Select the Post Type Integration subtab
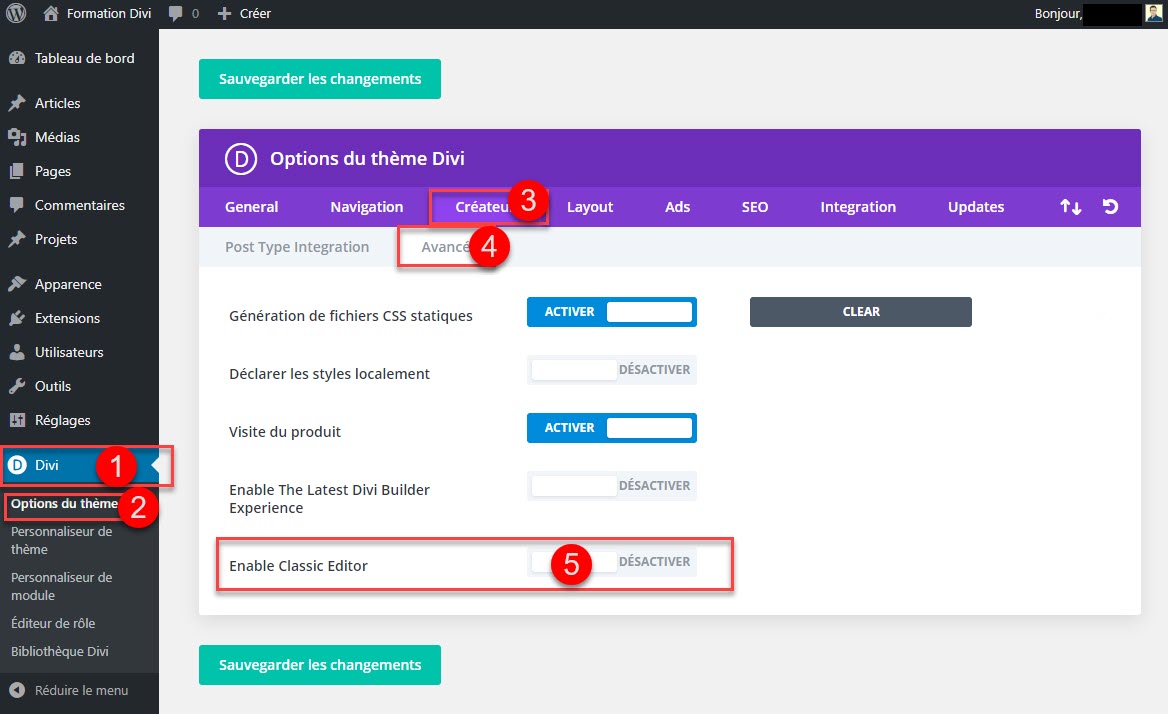Screen dimensions: 1168x714 pyautogui.click(x=297, y=247)
